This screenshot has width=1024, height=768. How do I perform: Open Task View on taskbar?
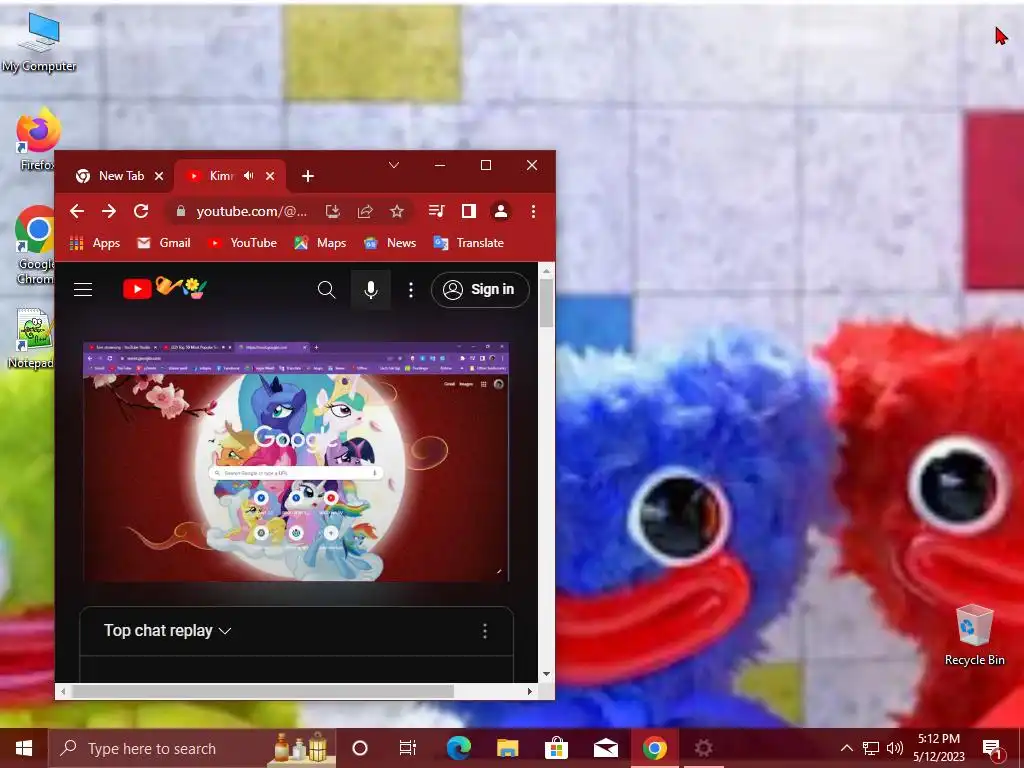(408, 748)
